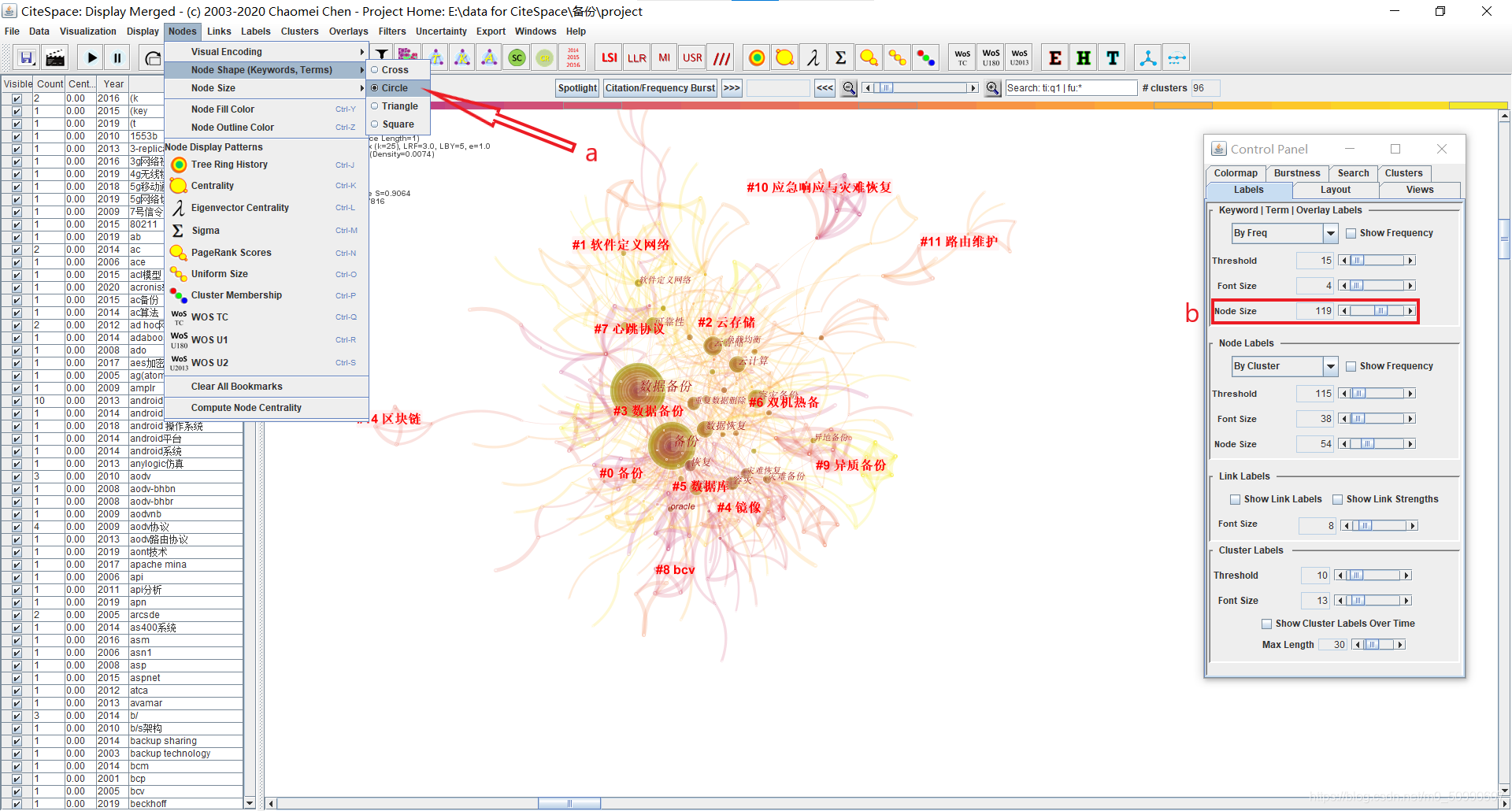Choose Clear All Bookmarks menu item
Screen dimensions: 1512x811
click(266, 387)
